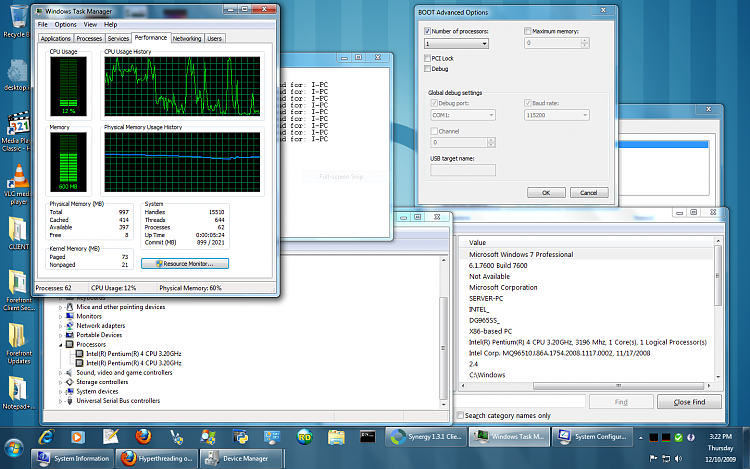Open the Options menu in Task Manager
This screenshot has height=469, width=750.
66,24
